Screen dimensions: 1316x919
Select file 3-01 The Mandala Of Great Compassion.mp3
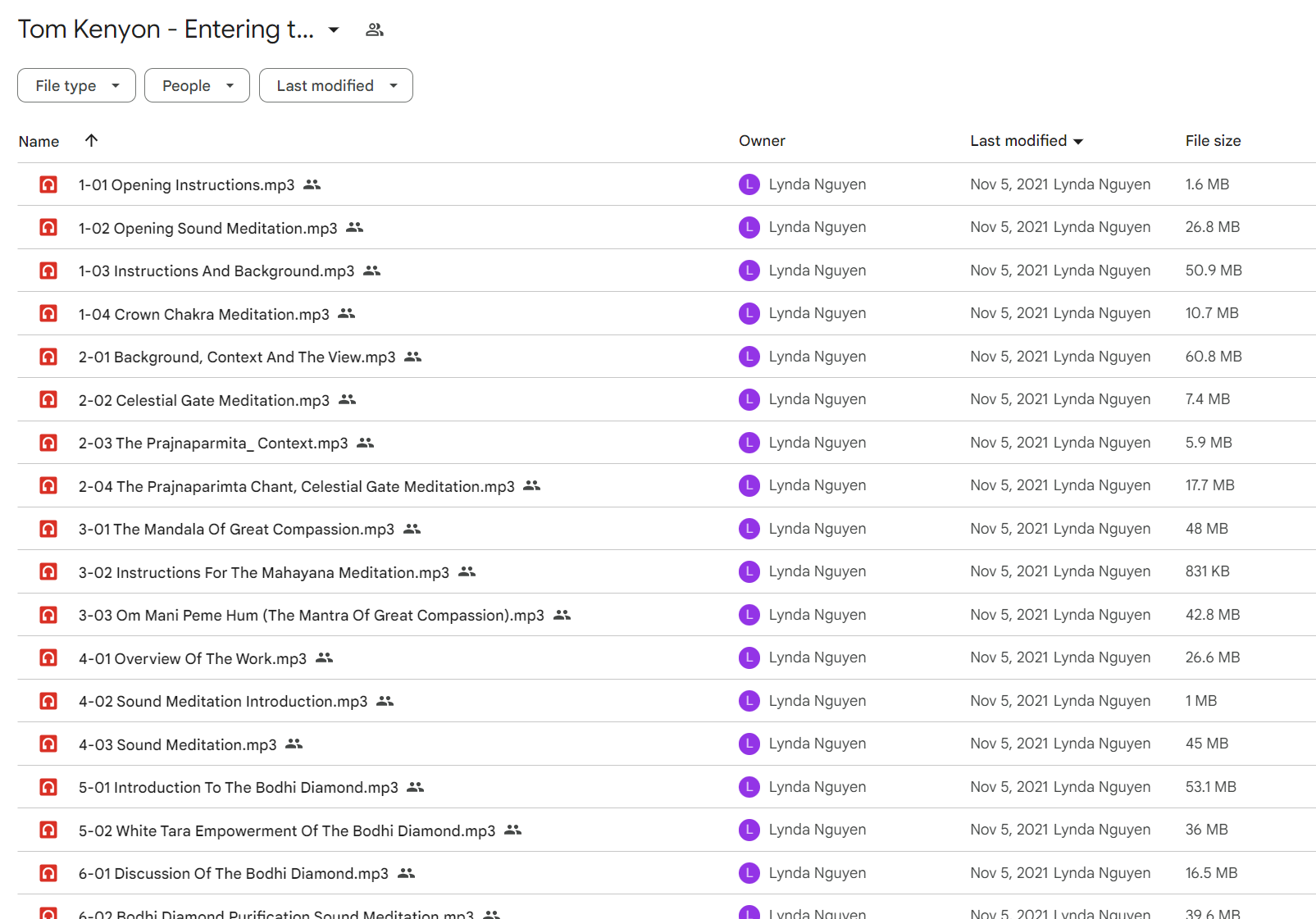coord(666,529)
